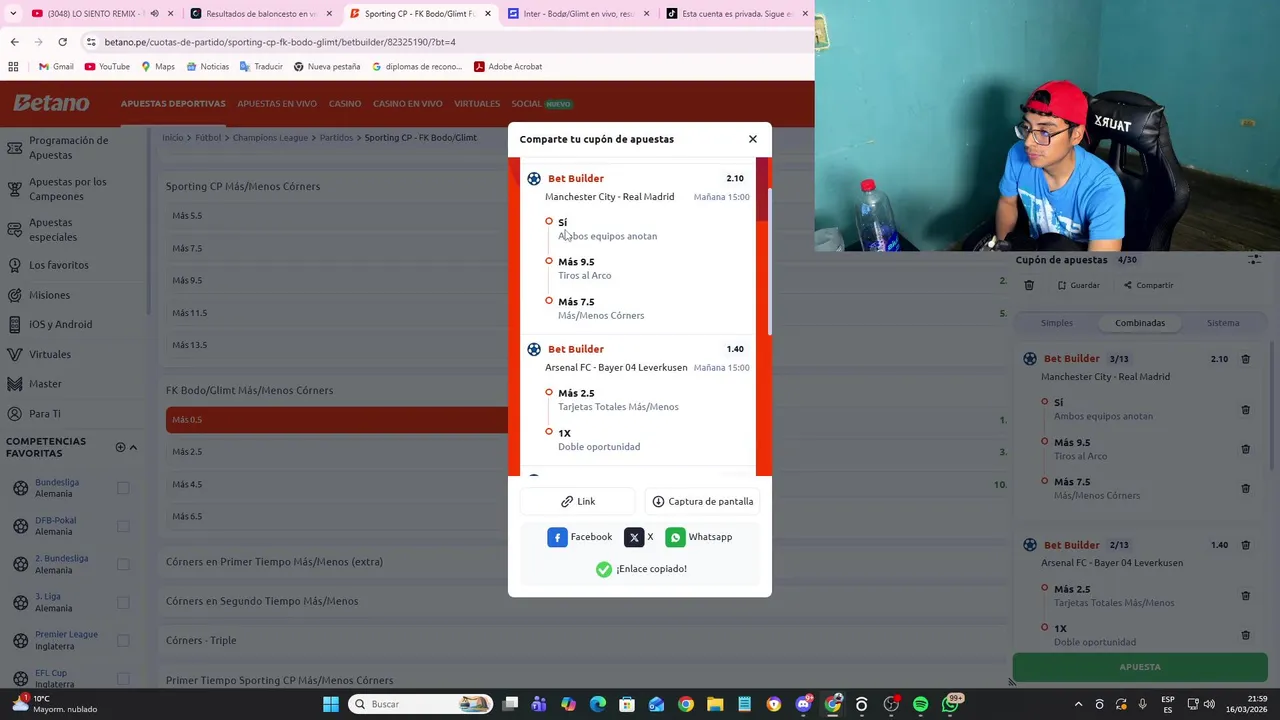The height and width of the screenshot is (720, 1280).
Task: Tick 3. Liga checkbox
Action: 123,602
